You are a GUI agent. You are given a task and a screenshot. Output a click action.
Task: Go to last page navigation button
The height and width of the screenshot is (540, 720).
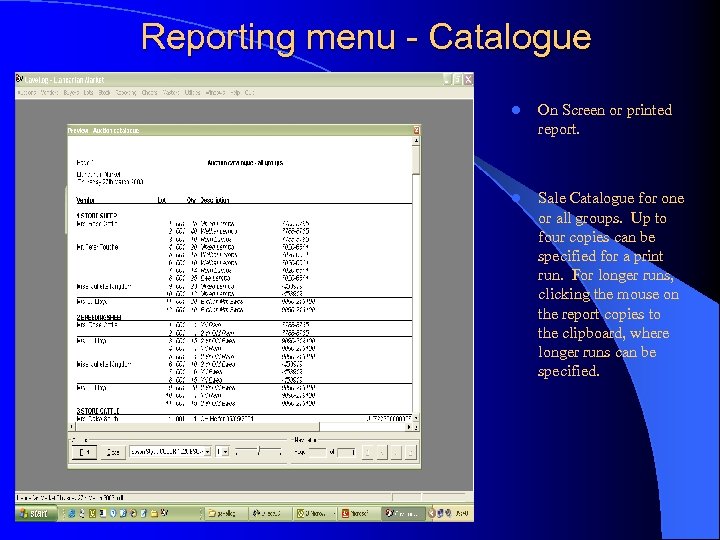411,452
